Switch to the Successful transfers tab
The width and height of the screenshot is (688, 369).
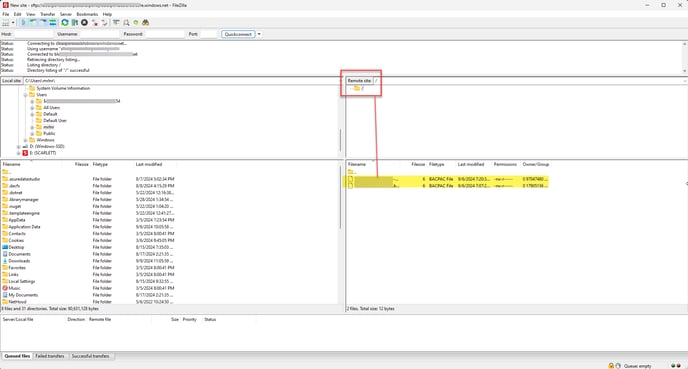pyautogui.click(x=90, y=356)
